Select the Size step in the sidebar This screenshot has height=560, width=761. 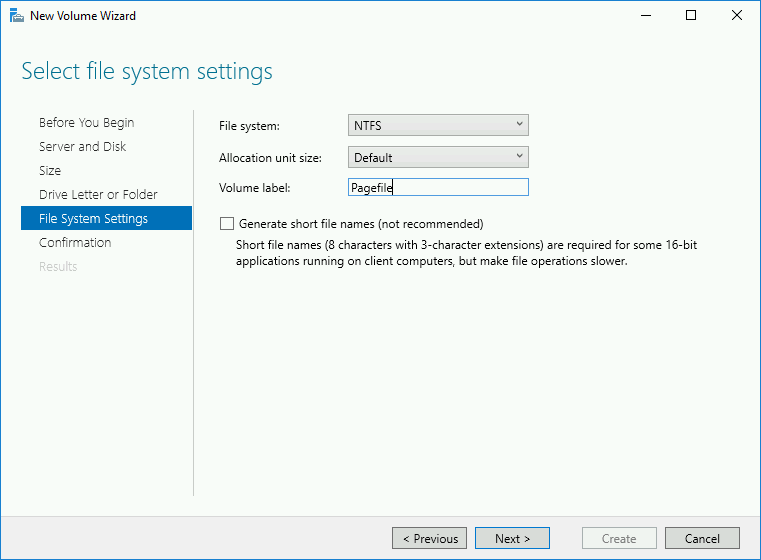(x=50, y=171)
